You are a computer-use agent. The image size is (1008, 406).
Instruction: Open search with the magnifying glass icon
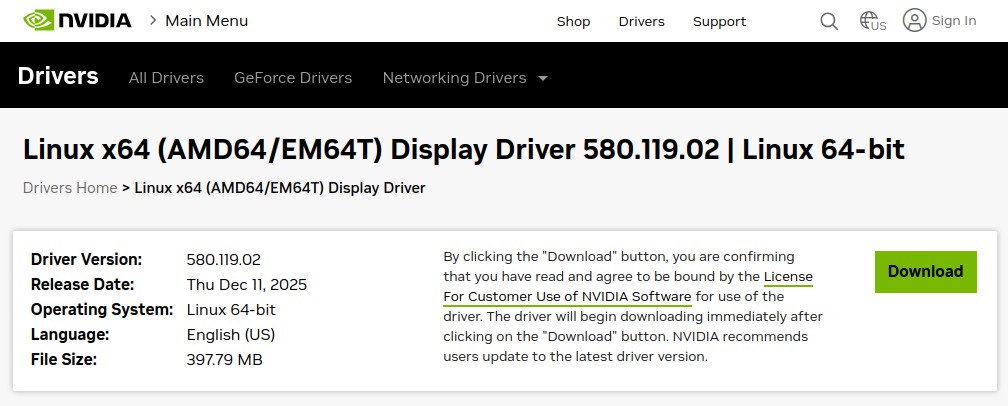click(x=829, y=21)
